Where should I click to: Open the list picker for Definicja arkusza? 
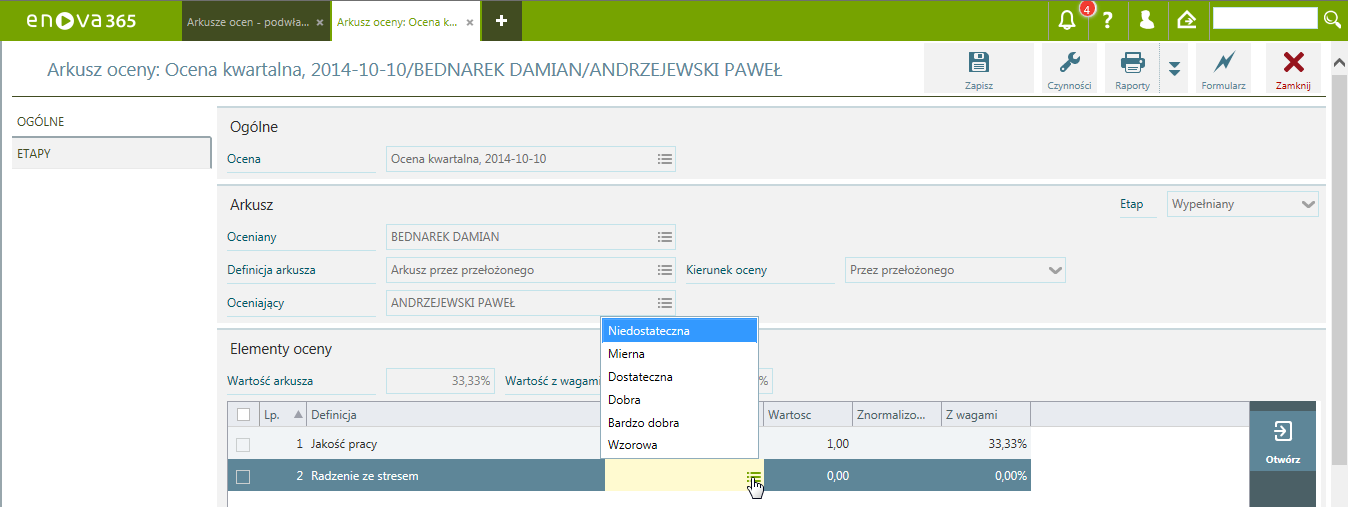pos(665,270)
